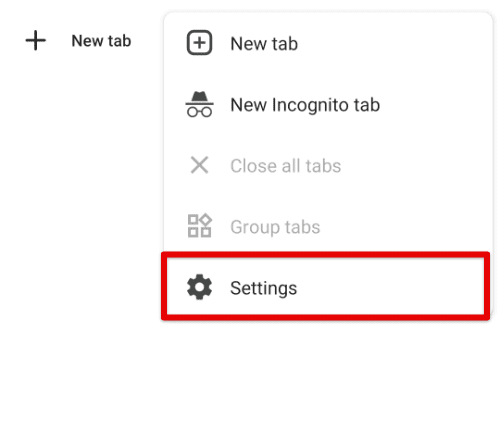This screenshot has width=500, height=436.
Task: Click the boxed plus icon in popup menu
Action: coord(199,43)
